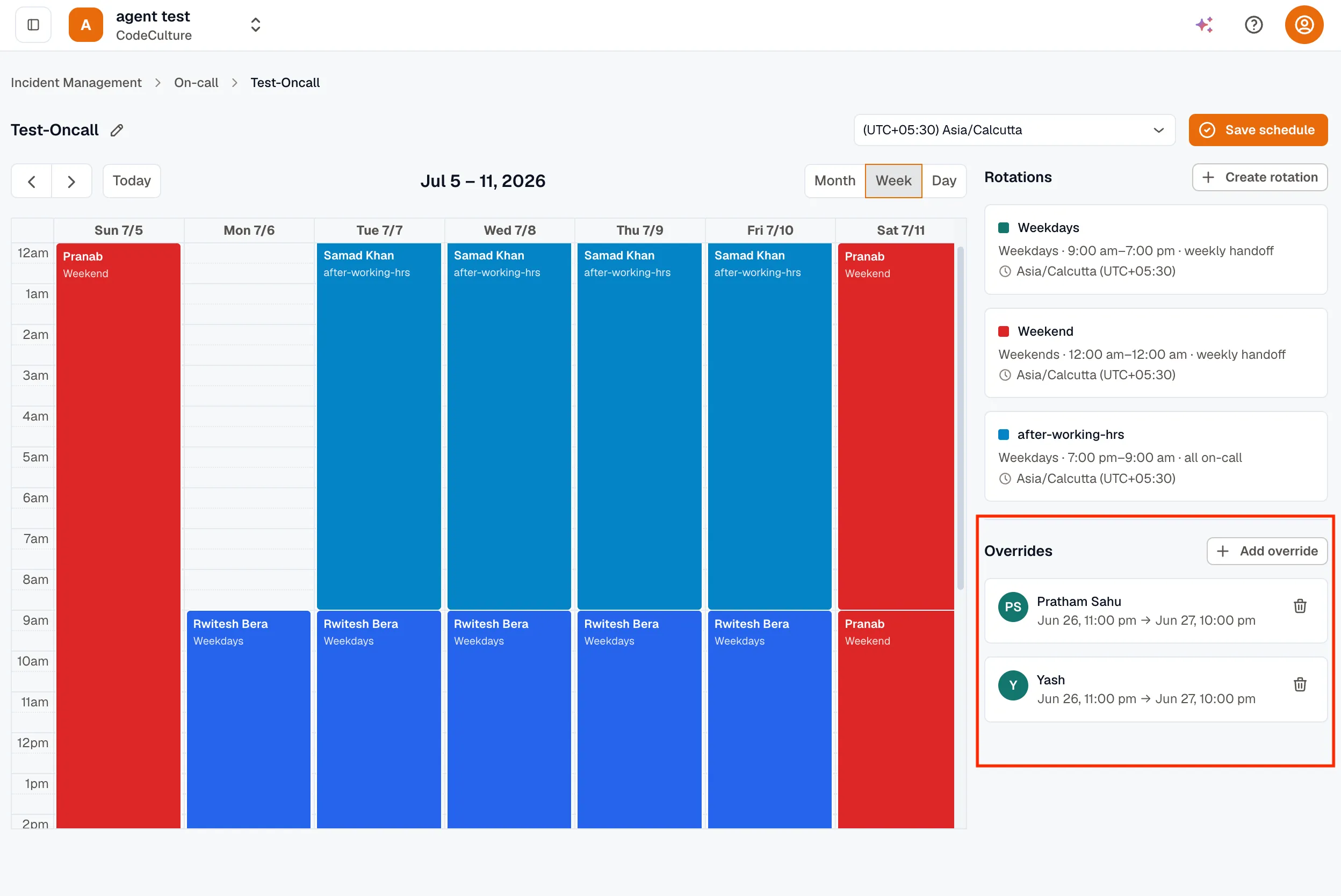The width and height of the screenshot is (1341, 896).
Task: Switch to Month view
Action: (835, 181)
